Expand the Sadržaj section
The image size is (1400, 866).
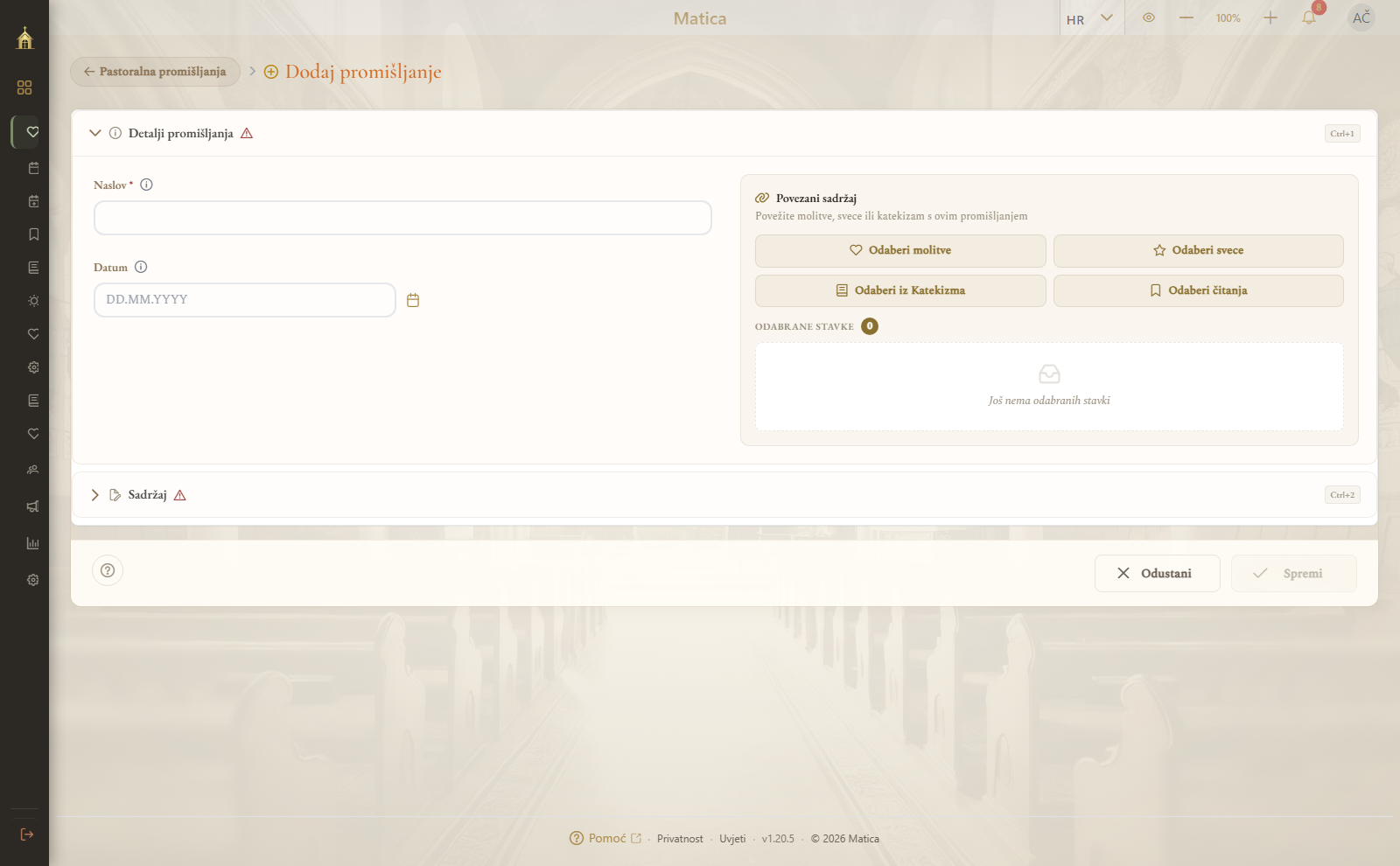tap(95, 495)
